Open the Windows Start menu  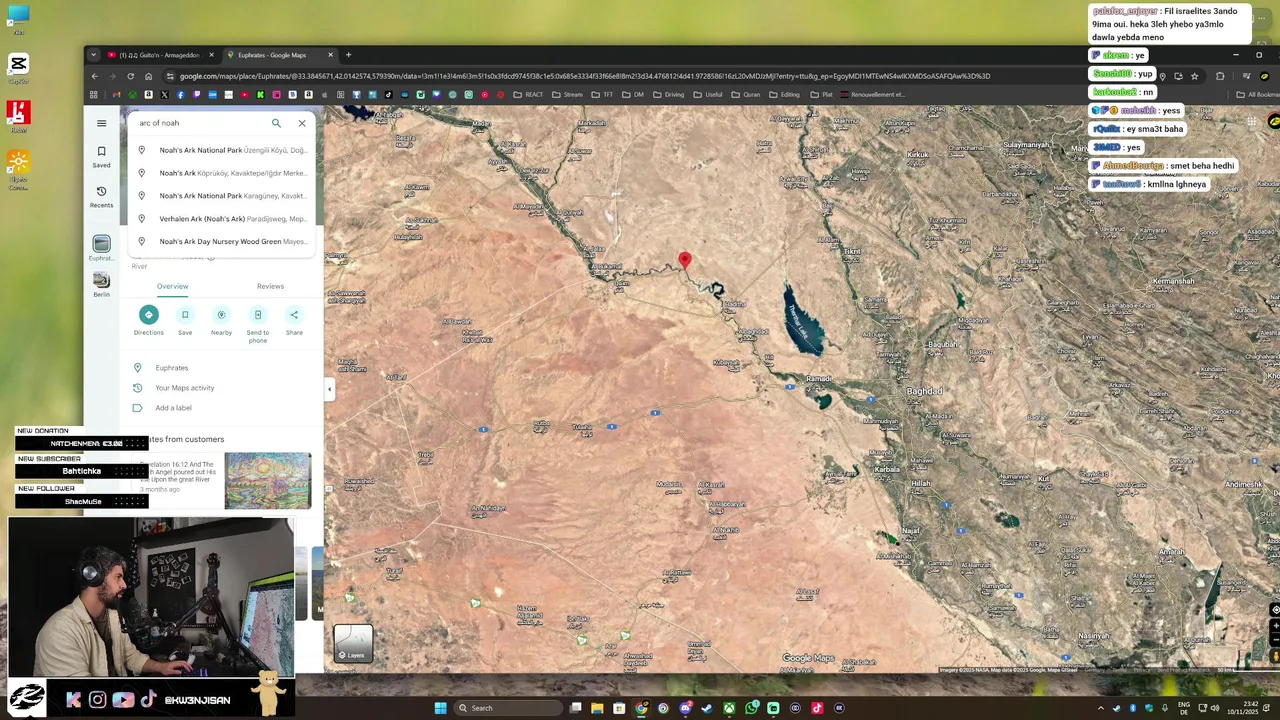440,708
